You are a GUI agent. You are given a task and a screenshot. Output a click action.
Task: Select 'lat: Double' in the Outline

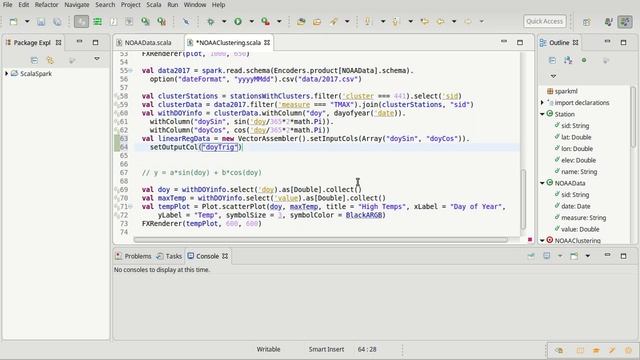click(576, 137)
